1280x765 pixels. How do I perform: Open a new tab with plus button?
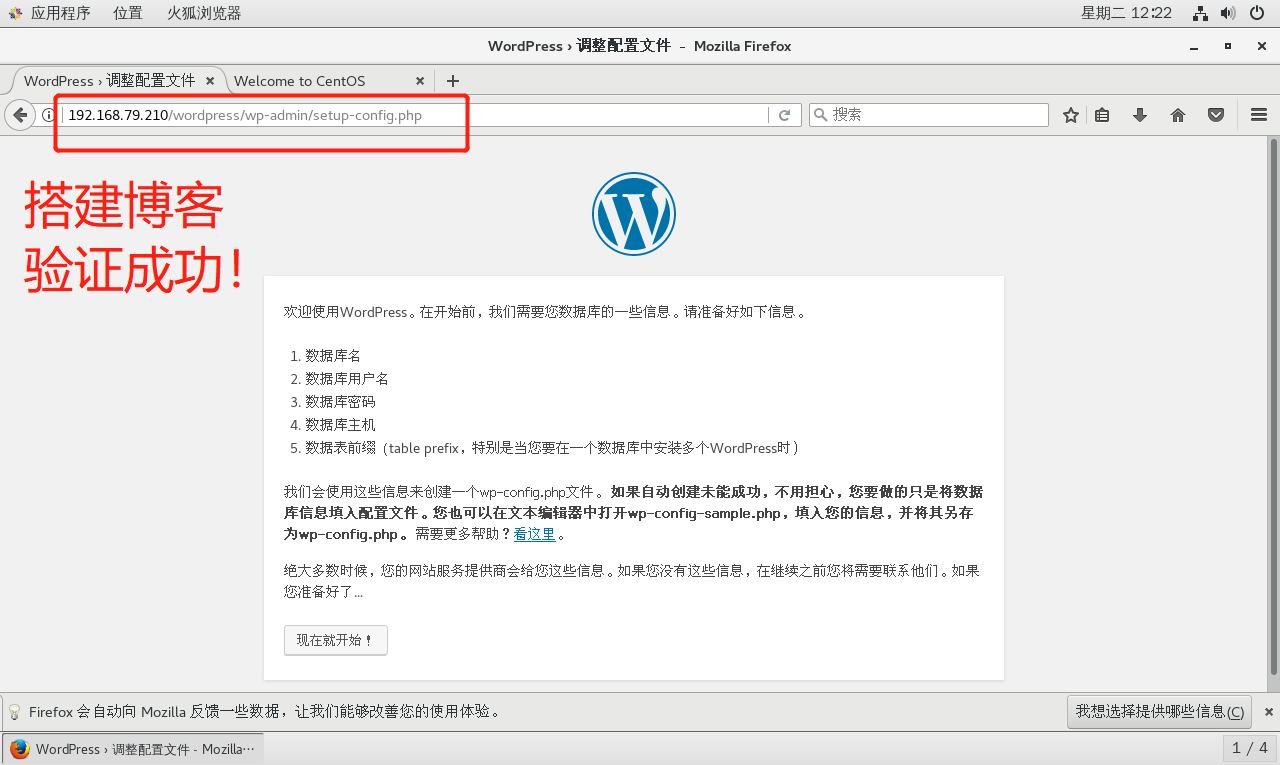453,81
